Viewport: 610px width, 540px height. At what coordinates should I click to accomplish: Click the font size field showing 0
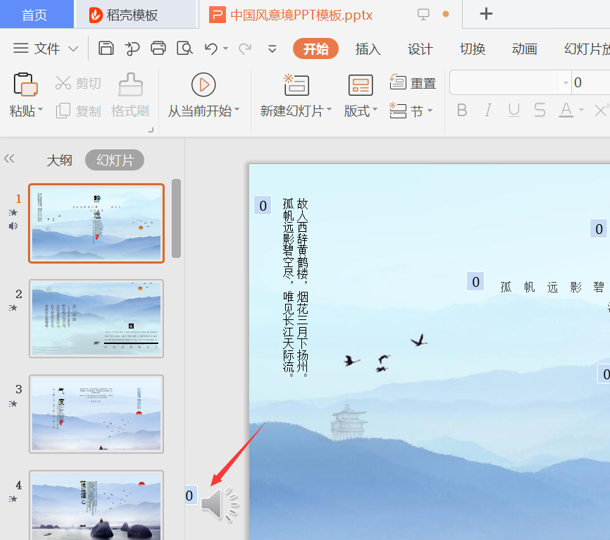(x=591, y=82)
